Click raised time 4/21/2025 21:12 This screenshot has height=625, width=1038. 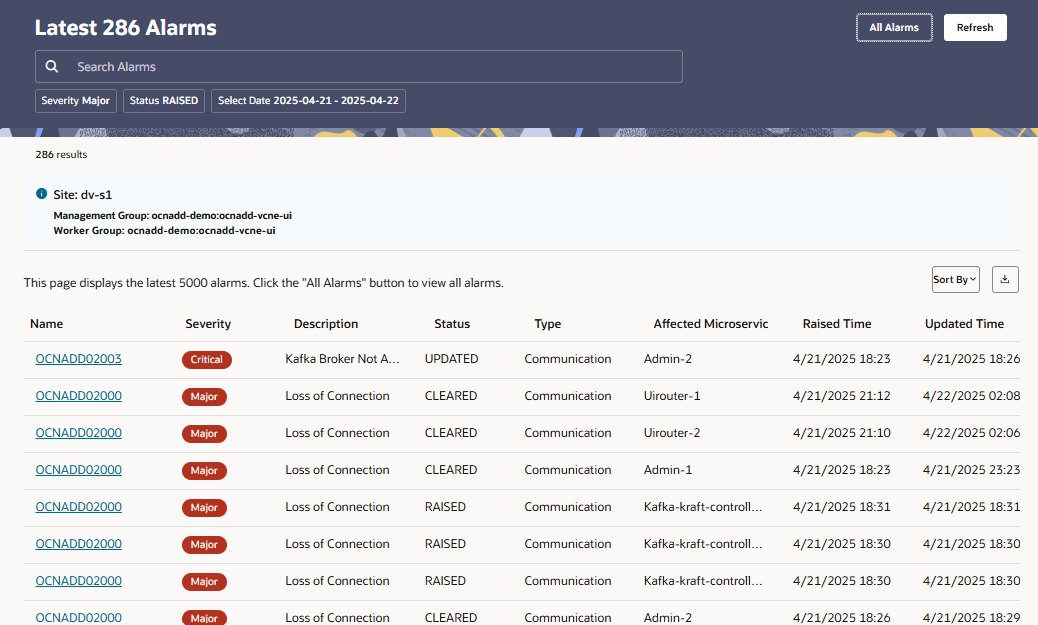pos(841,396)
